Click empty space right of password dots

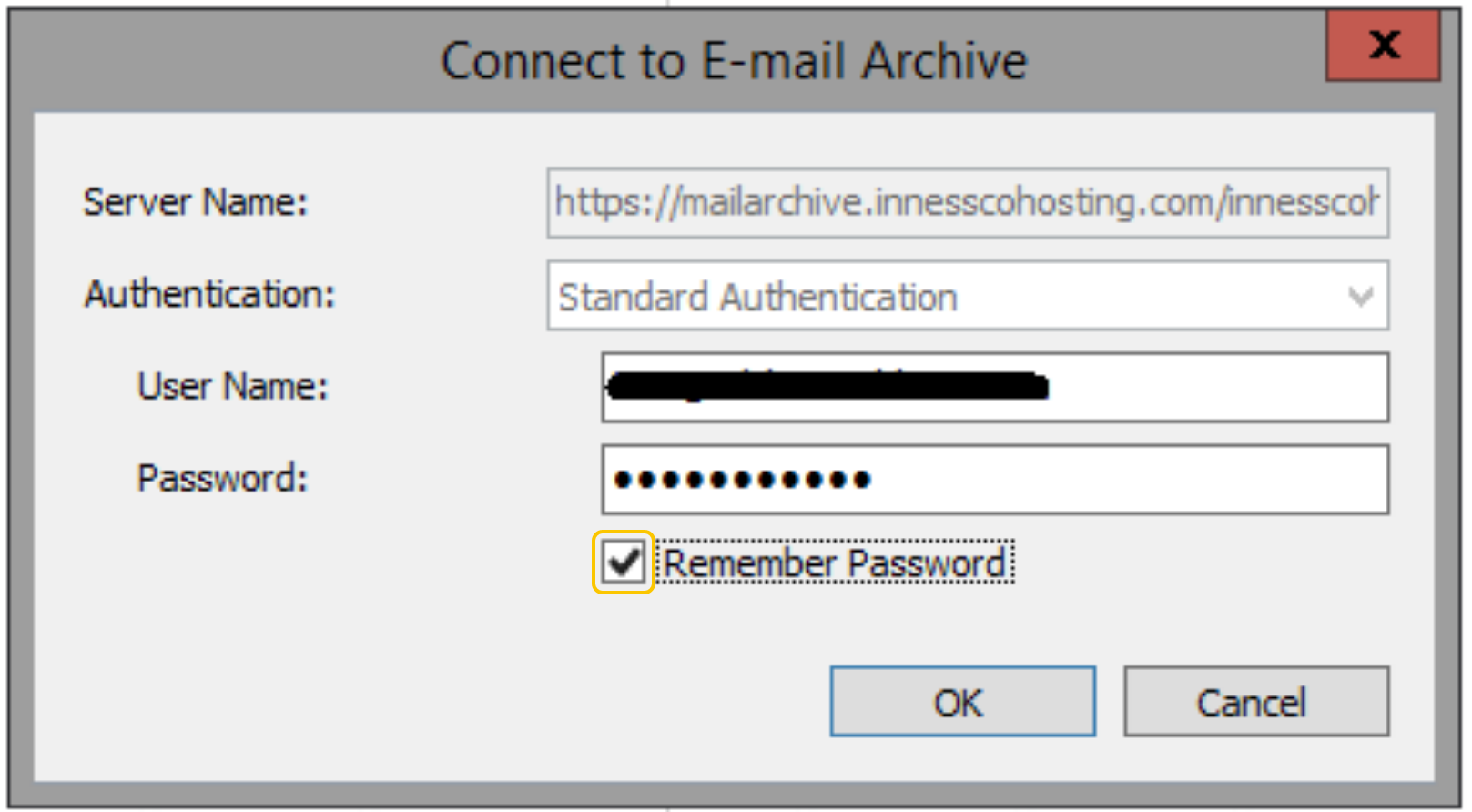click(1129, 480)
